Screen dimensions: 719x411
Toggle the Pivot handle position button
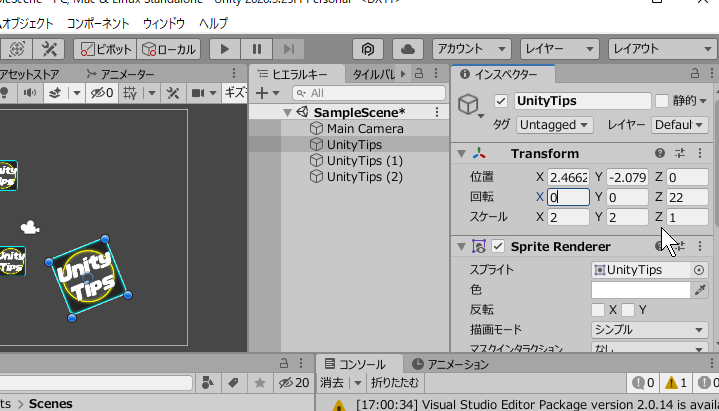click(105, 49)
